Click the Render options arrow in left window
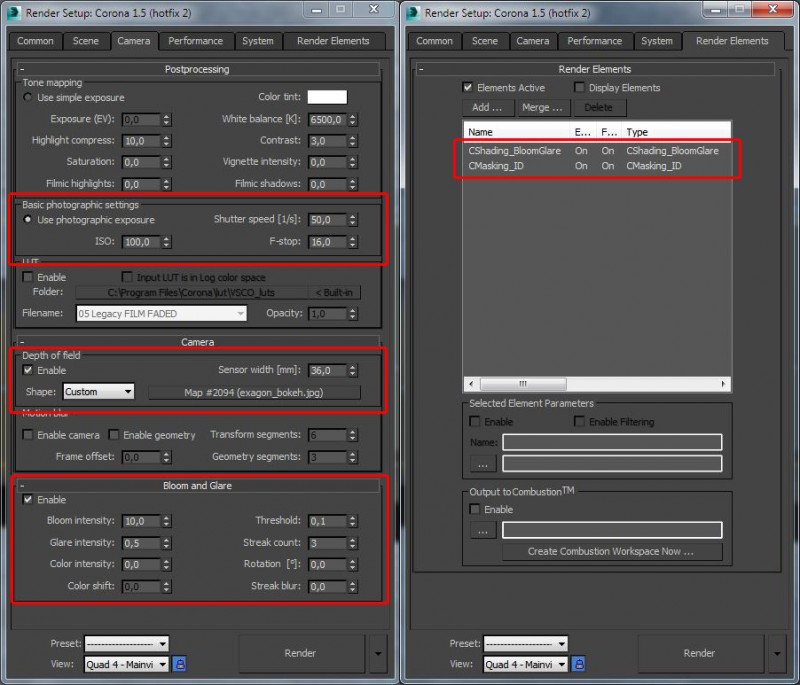The width and height of the screenshot is (800, 685). pos(378,653)
